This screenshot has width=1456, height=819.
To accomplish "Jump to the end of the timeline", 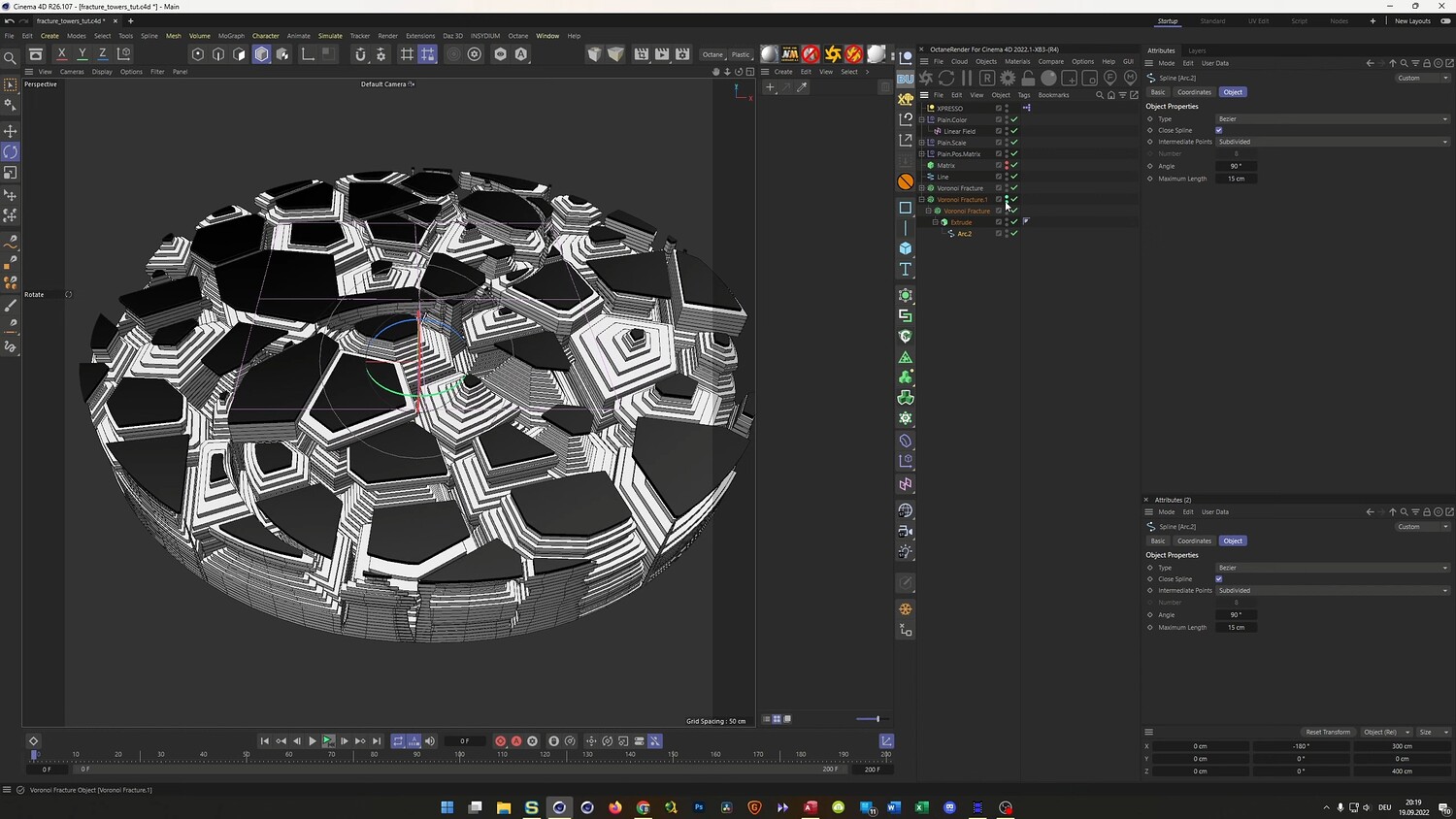I will (x=377, y=741).
